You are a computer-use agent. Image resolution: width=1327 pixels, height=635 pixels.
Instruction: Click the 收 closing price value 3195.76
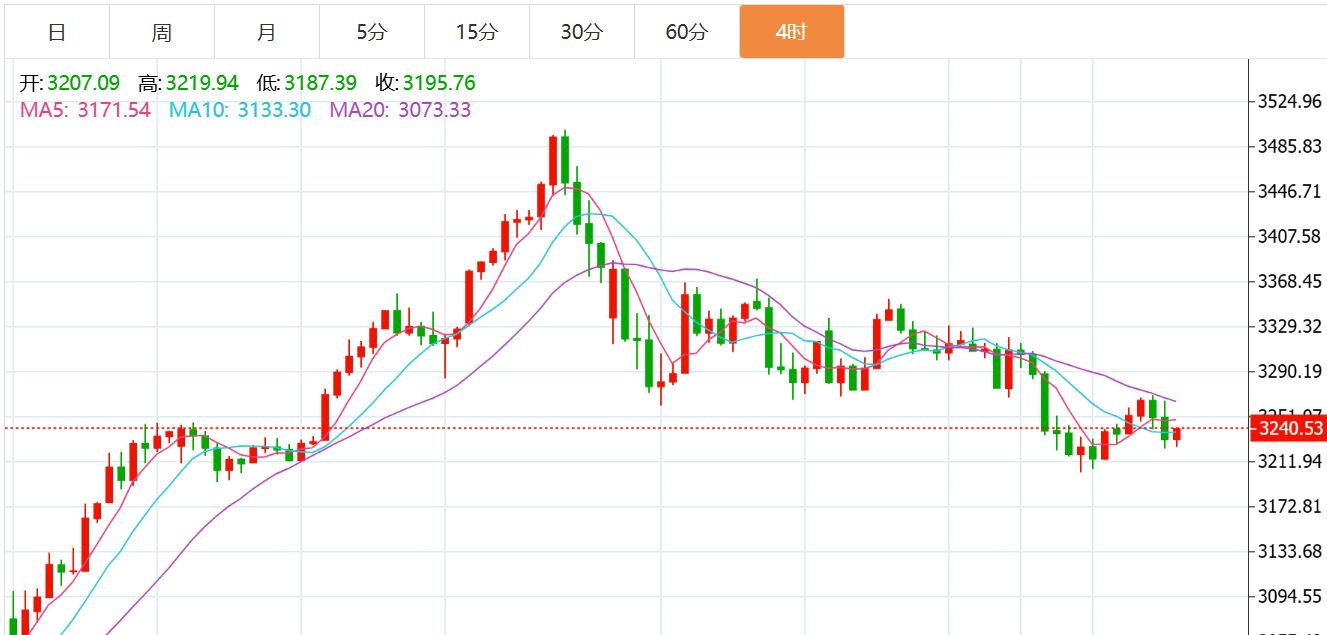[x=439, y=83]
